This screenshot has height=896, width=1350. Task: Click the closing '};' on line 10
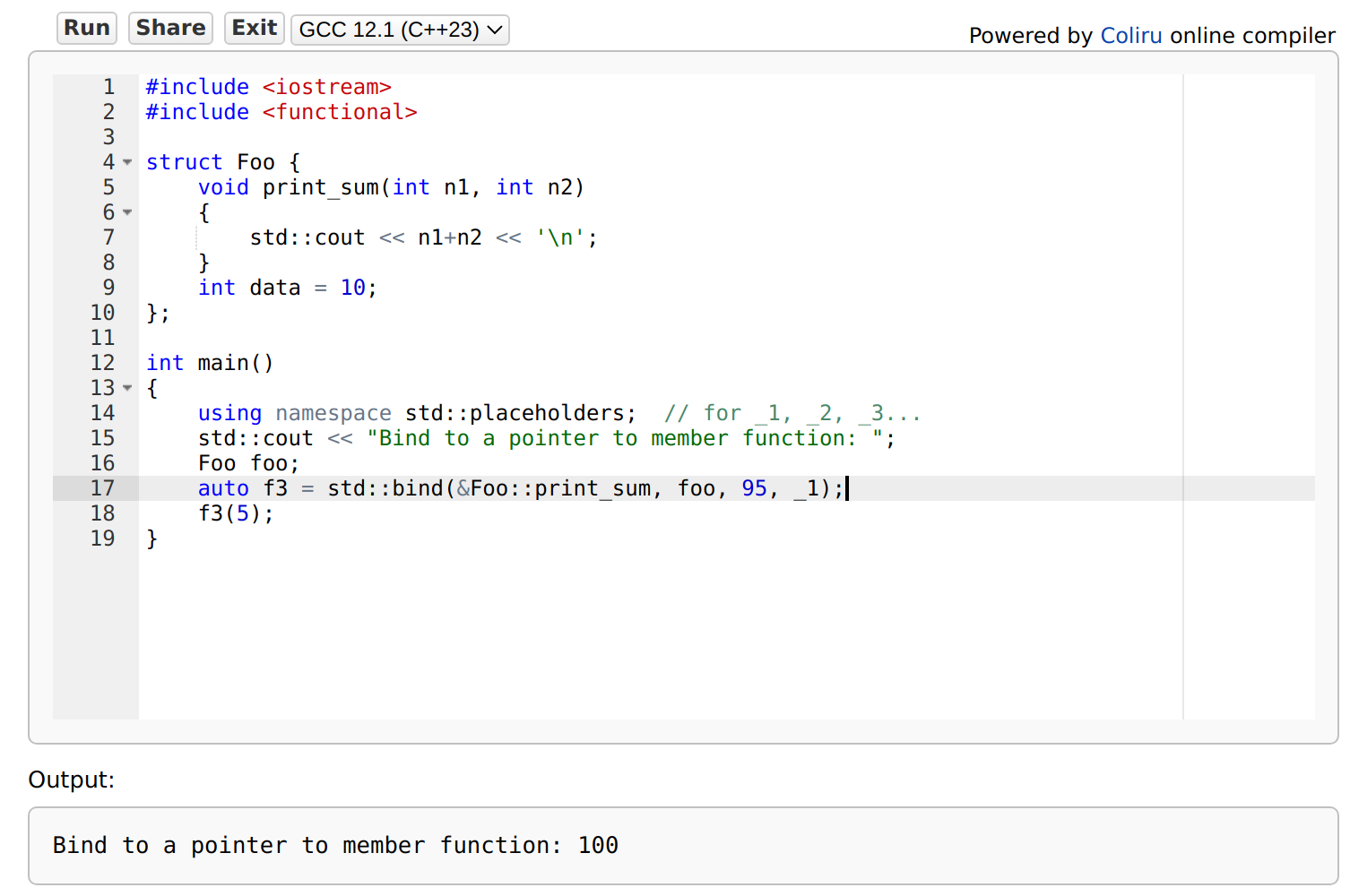point(158,313)
